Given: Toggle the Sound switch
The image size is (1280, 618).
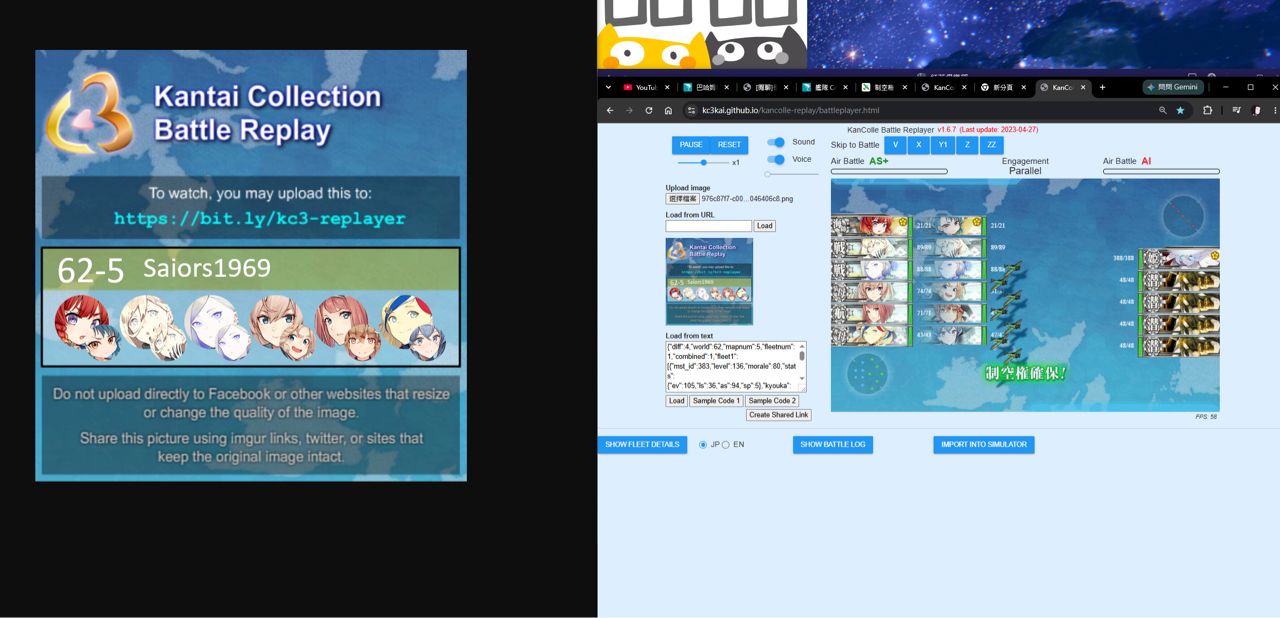Looking at the screenshot, I should 776,142.
